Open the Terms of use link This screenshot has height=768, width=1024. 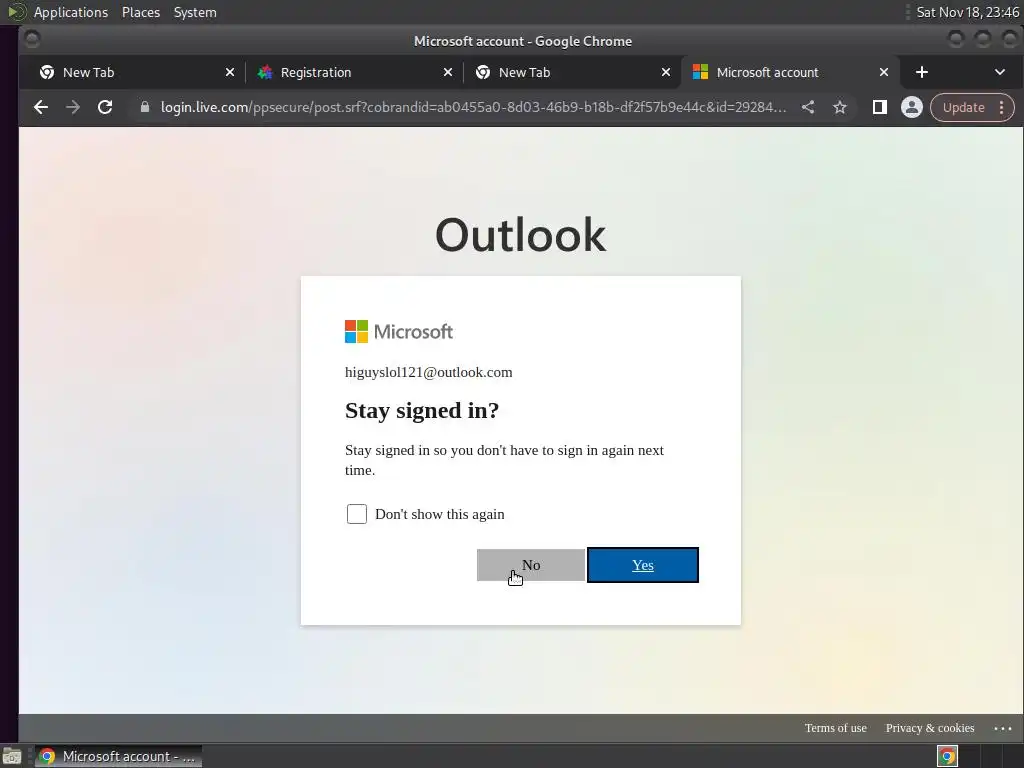pos(835,728)
